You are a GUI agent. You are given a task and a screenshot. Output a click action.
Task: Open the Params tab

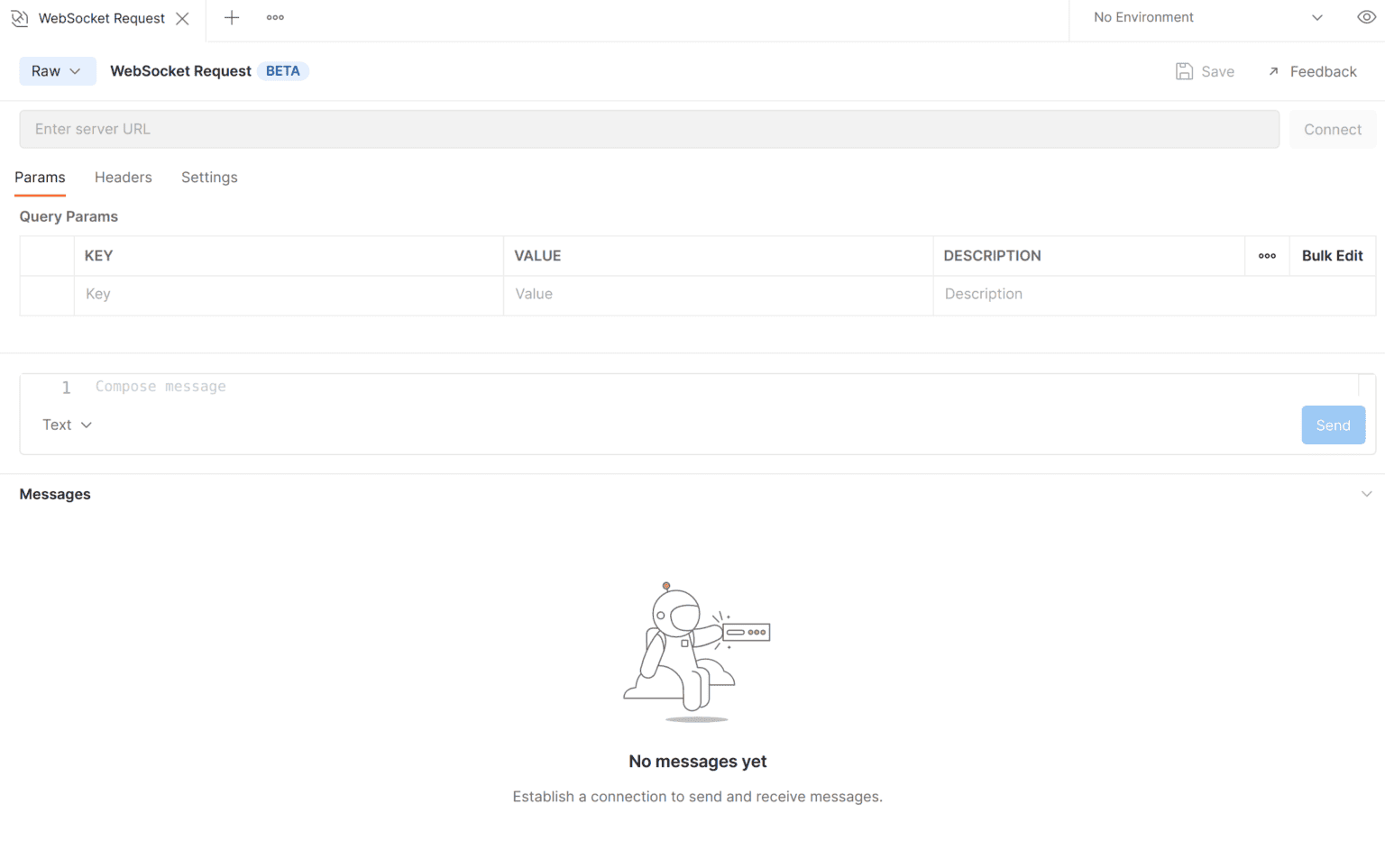click(40, 178)
